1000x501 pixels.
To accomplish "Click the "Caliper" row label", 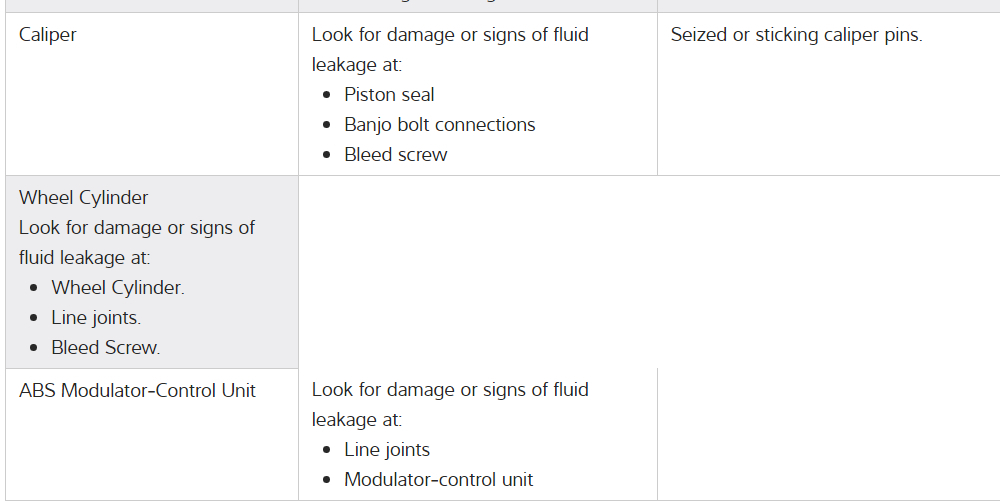I will [x=48, y=35].
